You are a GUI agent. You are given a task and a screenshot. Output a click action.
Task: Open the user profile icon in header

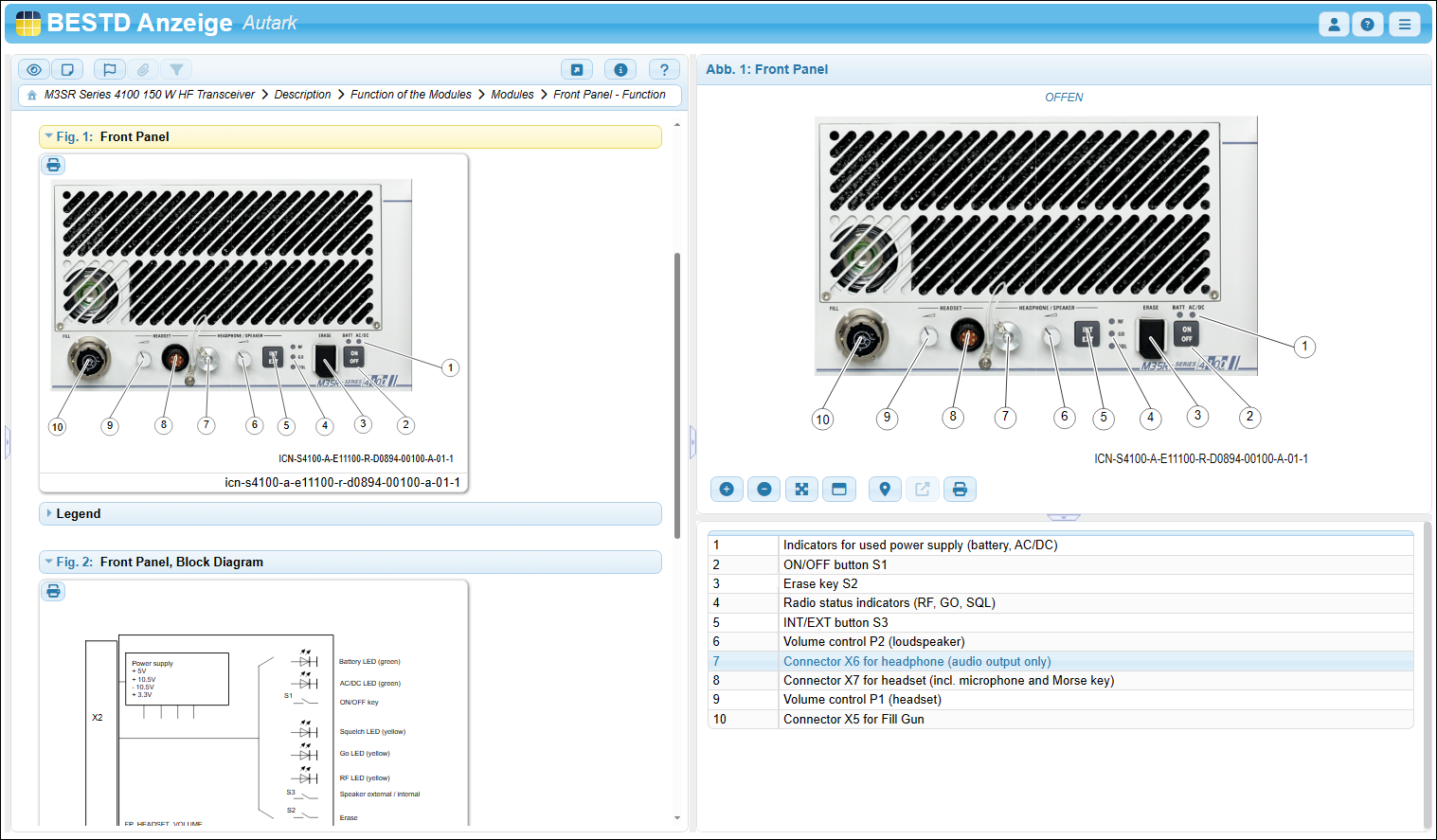coord(1334,25)
